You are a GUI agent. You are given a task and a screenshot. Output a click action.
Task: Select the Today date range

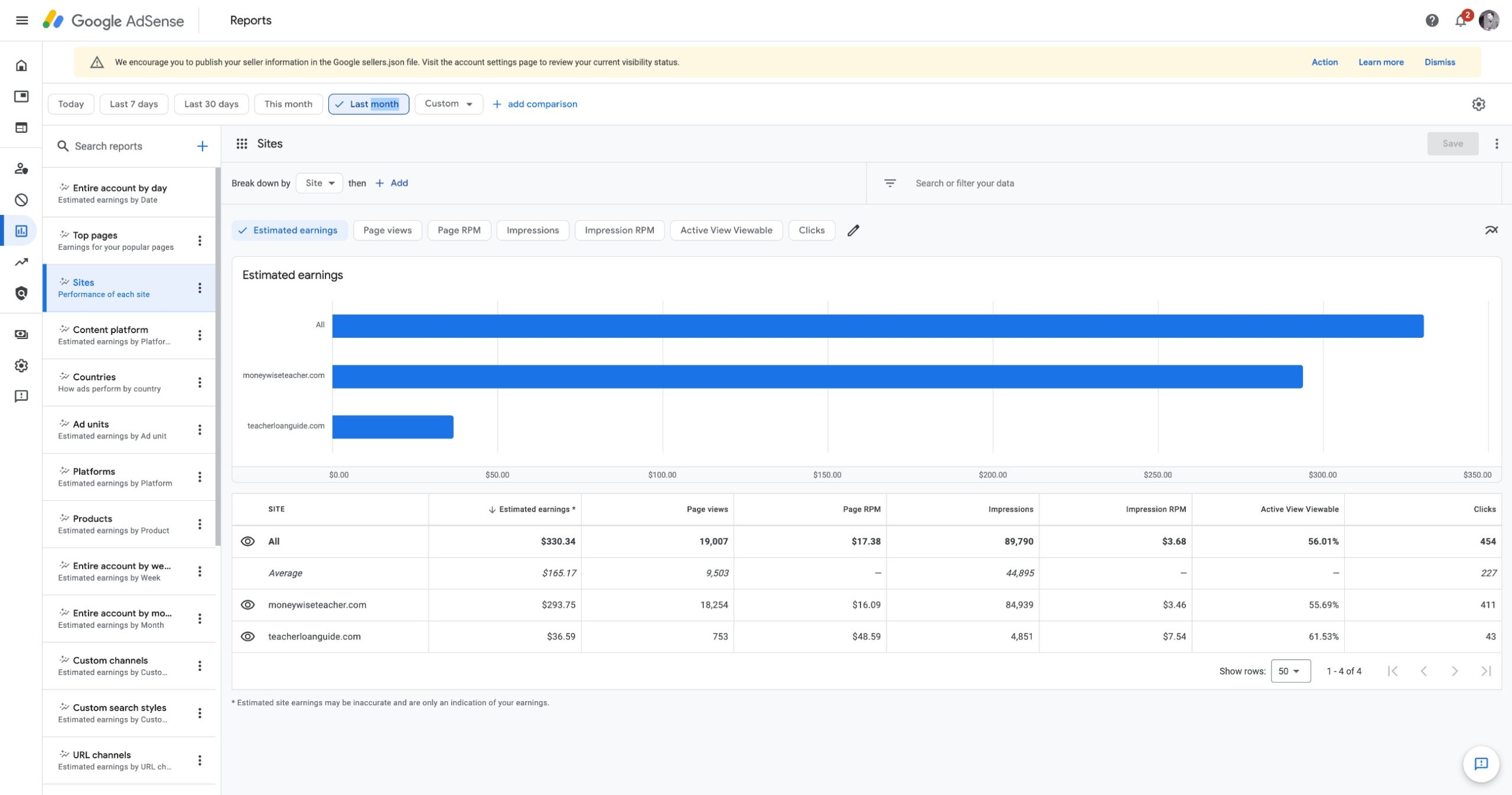click(71, 104)
